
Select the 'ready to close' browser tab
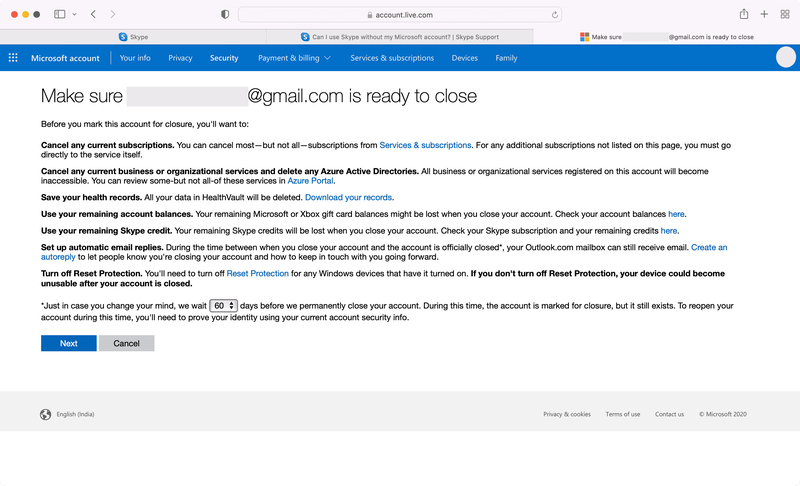tap(666, 37)
